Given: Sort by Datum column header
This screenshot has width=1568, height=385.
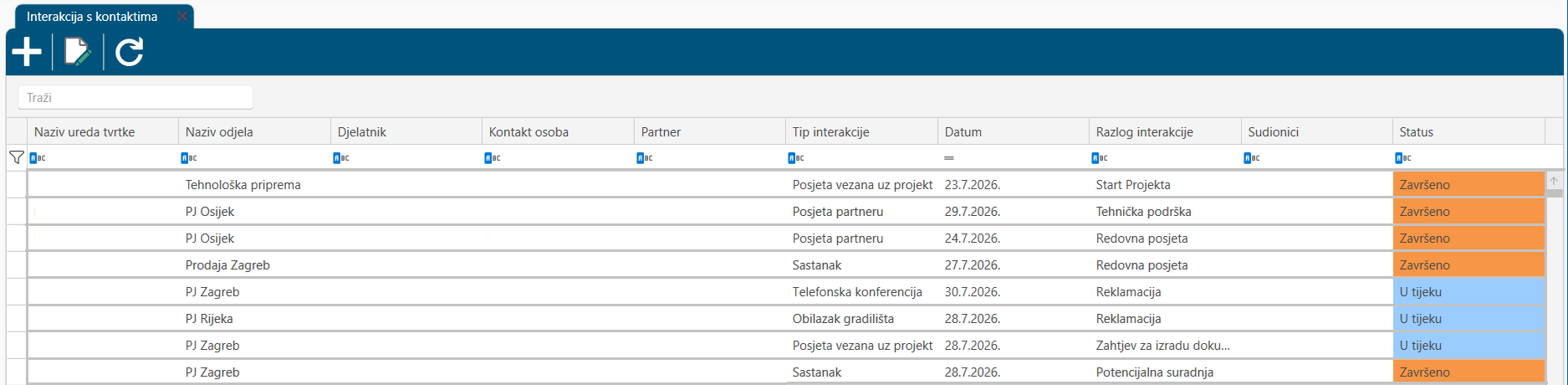Looking at the screenshot, I should [x=1014, y=131].
